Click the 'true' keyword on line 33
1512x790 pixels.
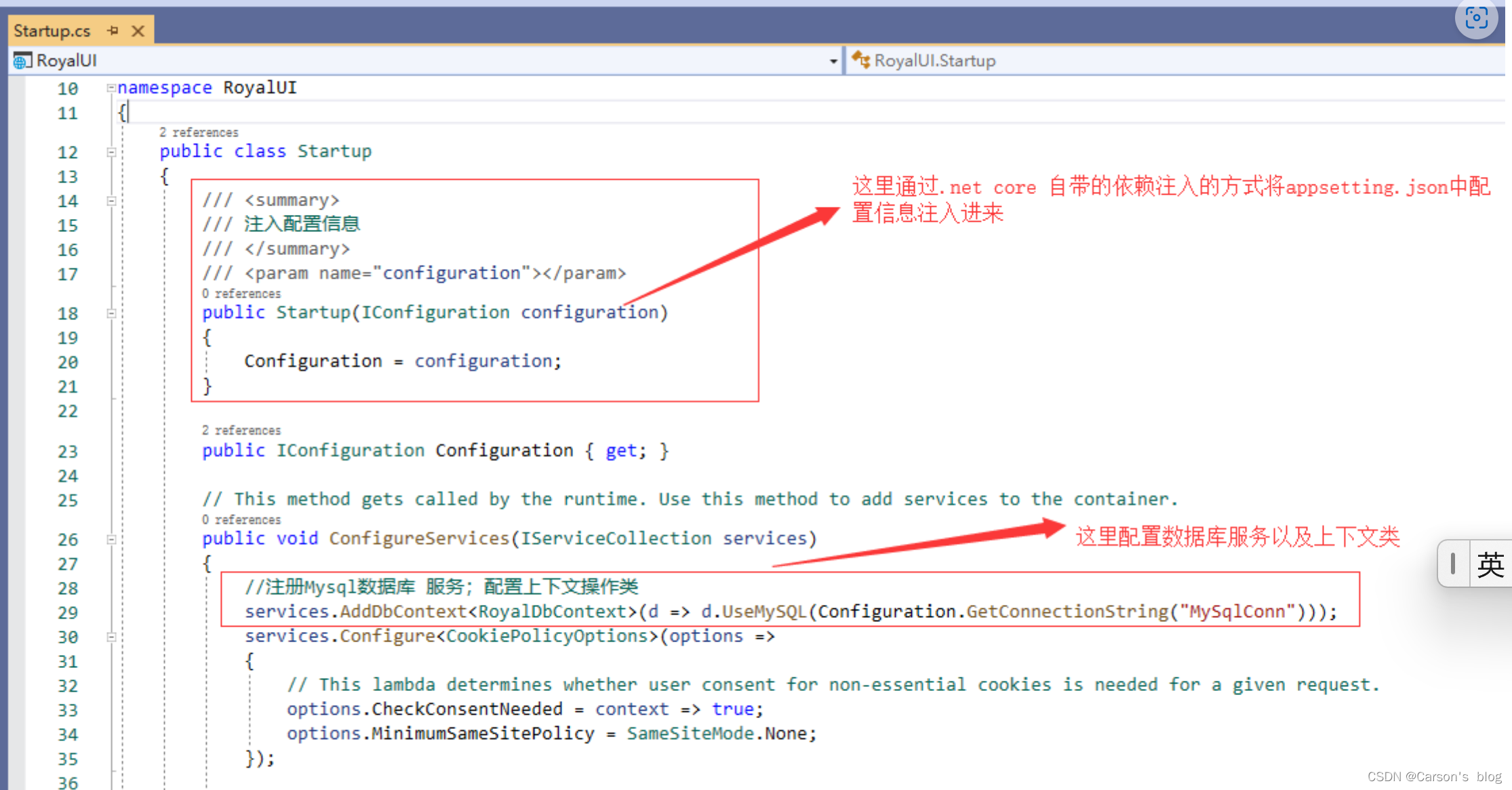click(733, 709)
